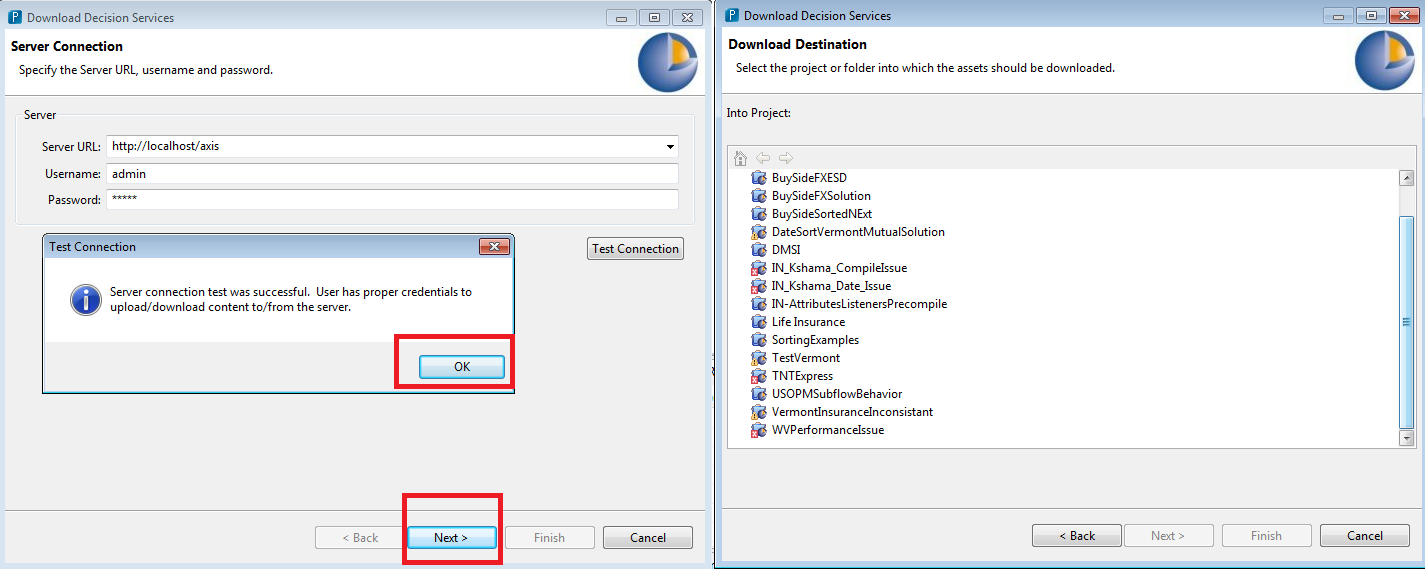1427x569 pixels.
Task: Maximize the Download Destination window
Action: click(1371, 15)
